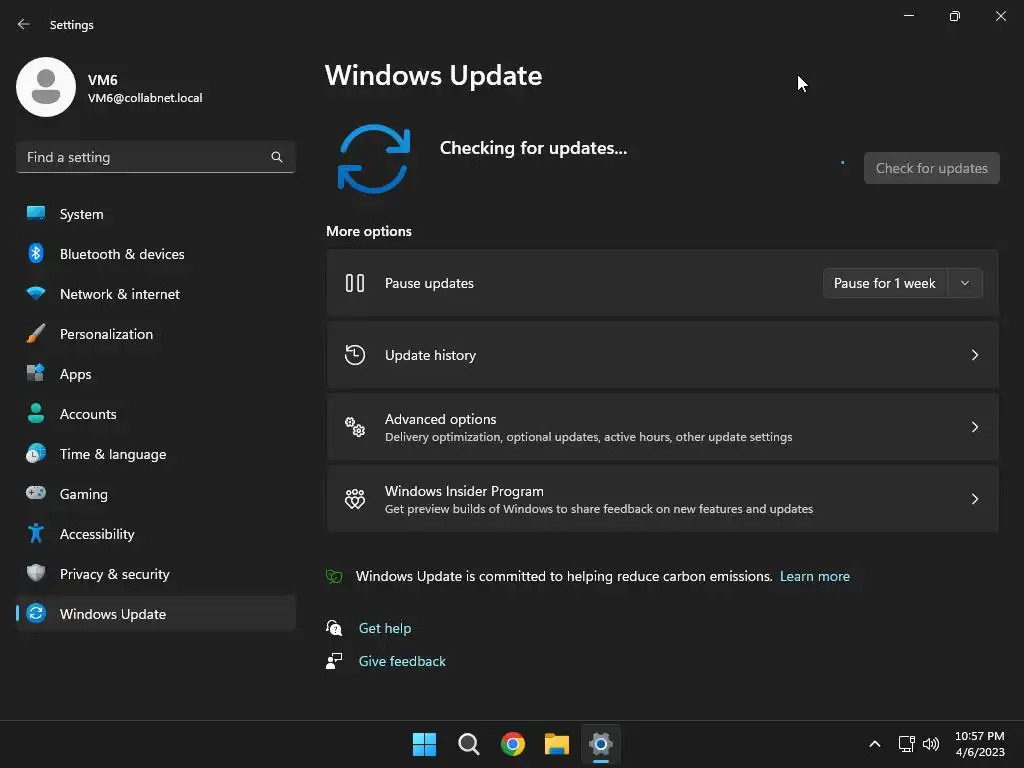Click the pause bars icon beside Pause updates
The width and height of the screenshot is (1024, 768).
point(355,283)
